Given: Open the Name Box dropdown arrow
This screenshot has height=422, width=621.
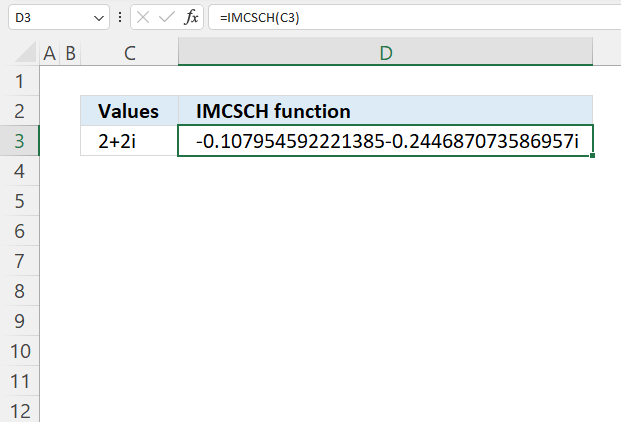Looking at the screenshot, I should point(99,18).
